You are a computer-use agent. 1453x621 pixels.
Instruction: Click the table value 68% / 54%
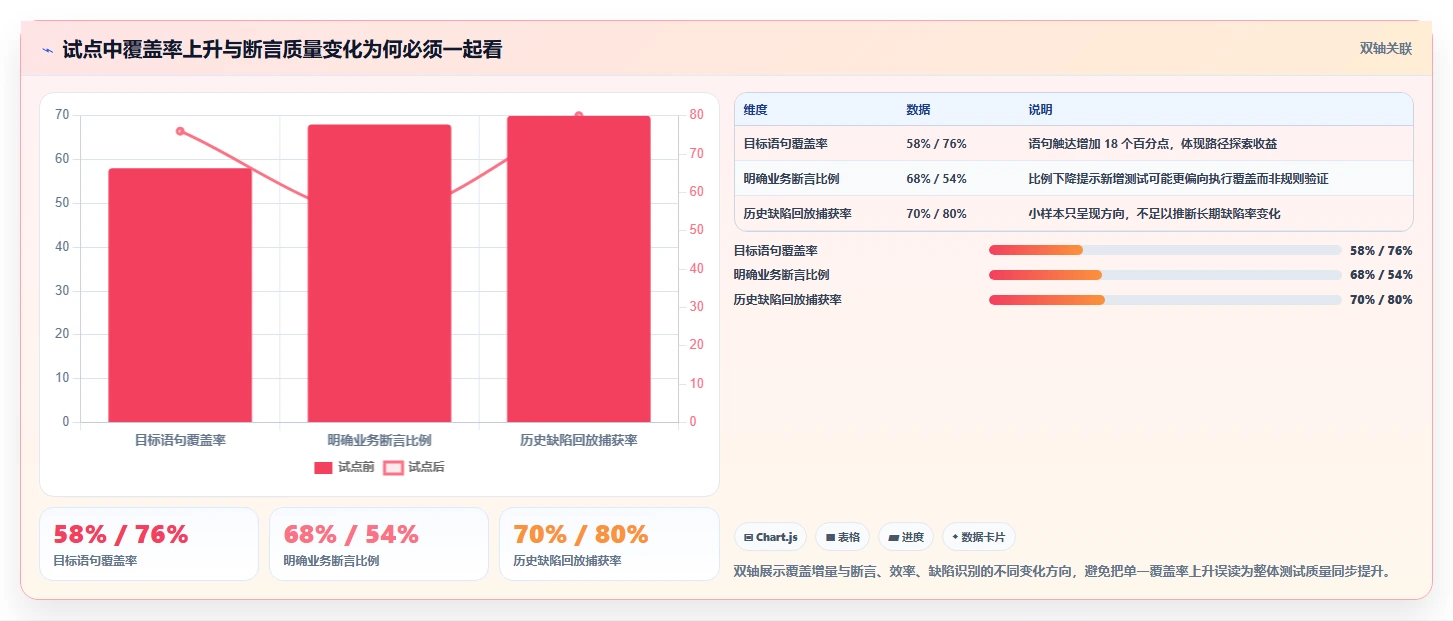pos(936,179)
